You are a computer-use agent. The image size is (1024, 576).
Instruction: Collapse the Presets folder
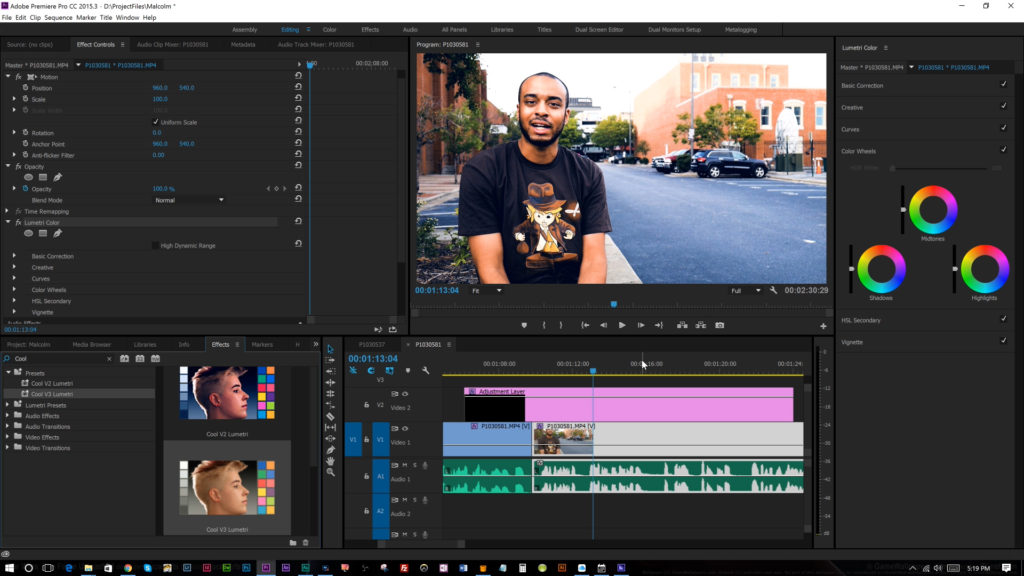point(8,373)
